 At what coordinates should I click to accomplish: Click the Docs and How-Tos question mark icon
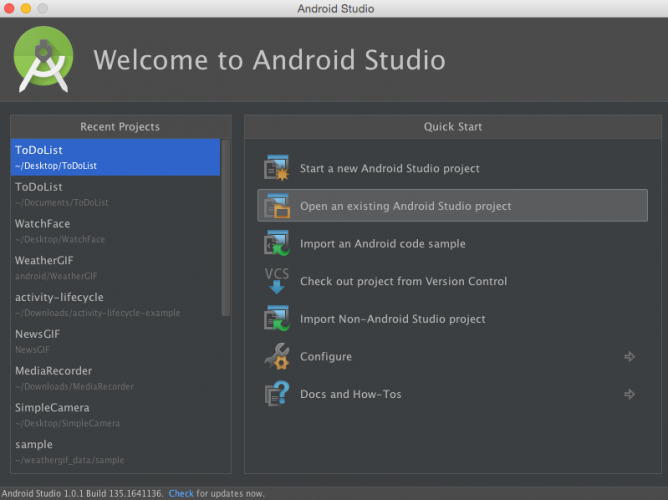tap(276, 394)
